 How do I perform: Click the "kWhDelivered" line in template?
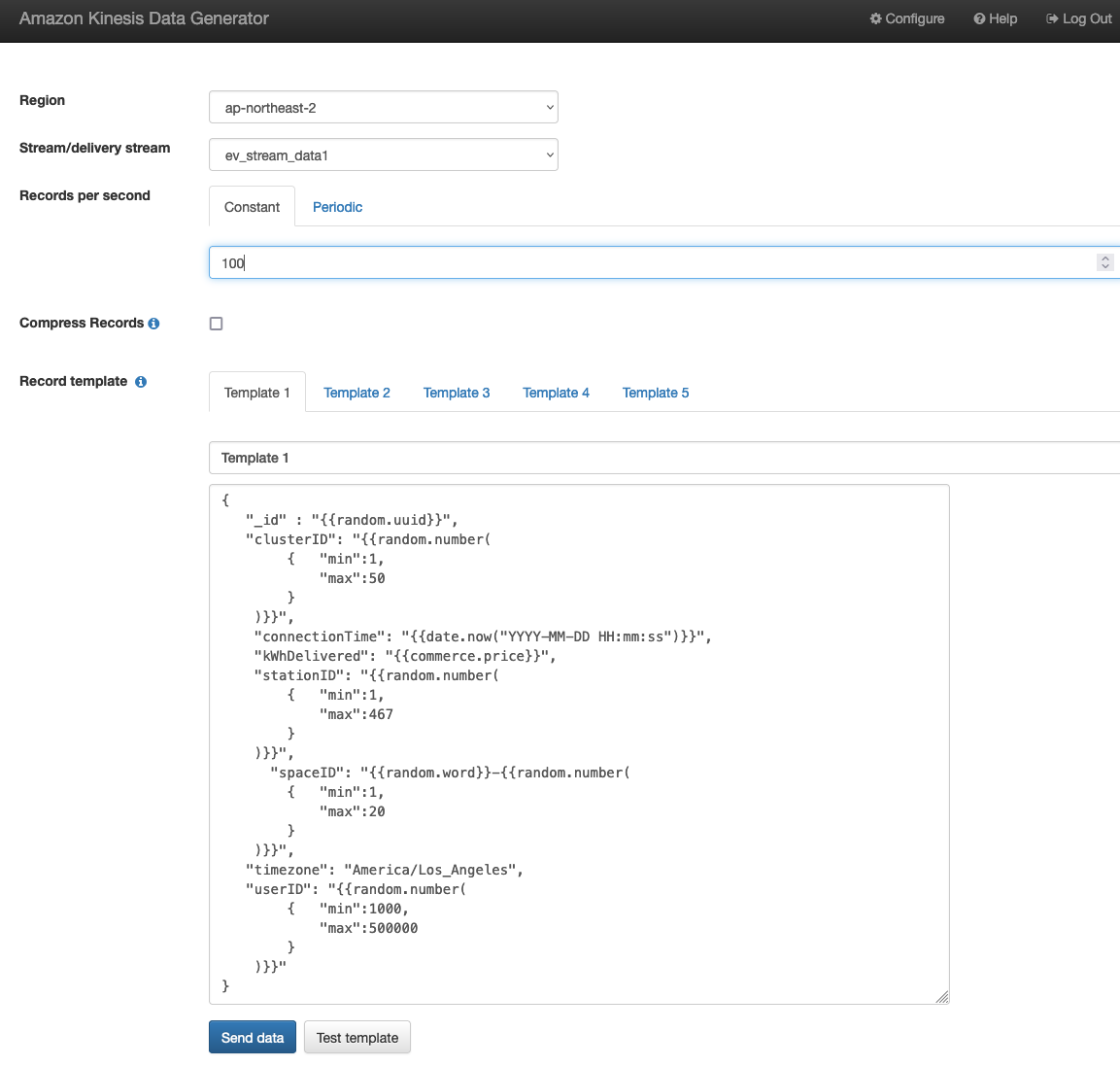405,656
